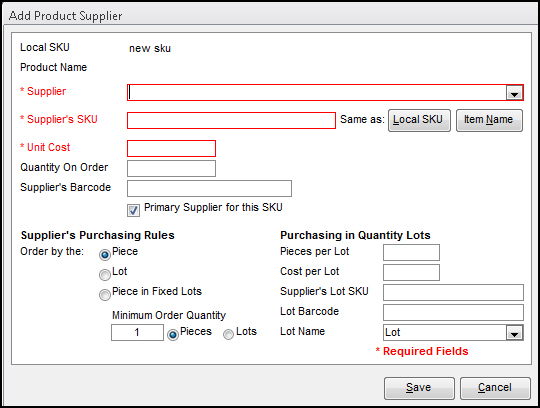Save the product supplier
The image size is (540, 408).
point(419,388)
